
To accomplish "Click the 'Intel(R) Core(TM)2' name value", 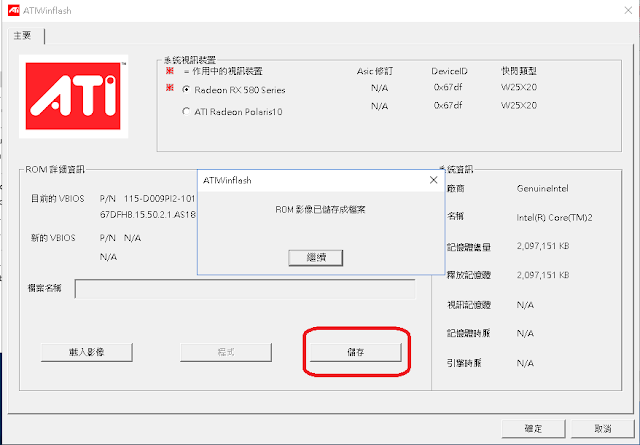I will pos(554,218).
